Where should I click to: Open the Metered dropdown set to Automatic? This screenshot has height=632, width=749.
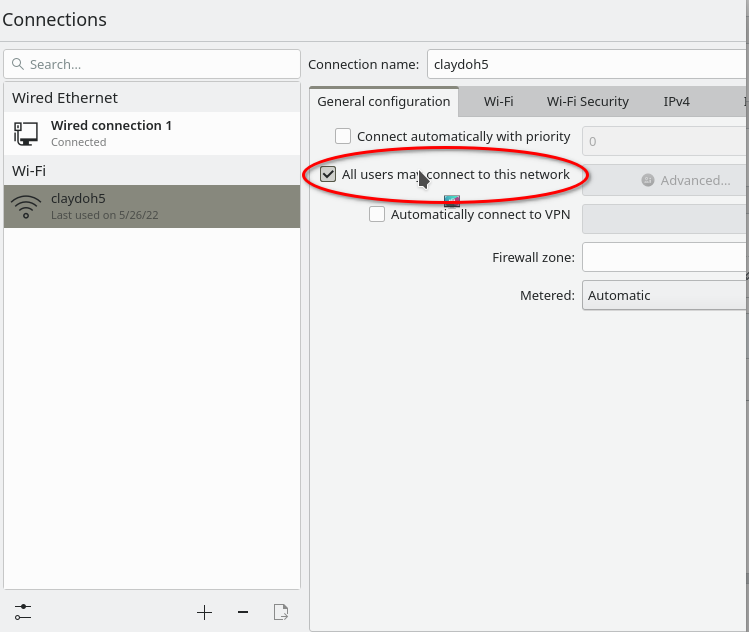(x=665, y=295)
